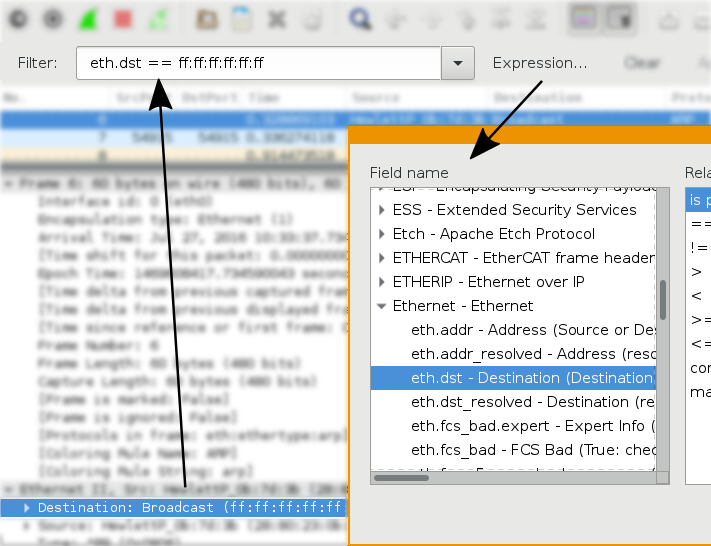The height and width of the screenshot is (546, 711).
Task: Close the capture file (X icon)
Action: pyautogui.click(x=277, y=20)
